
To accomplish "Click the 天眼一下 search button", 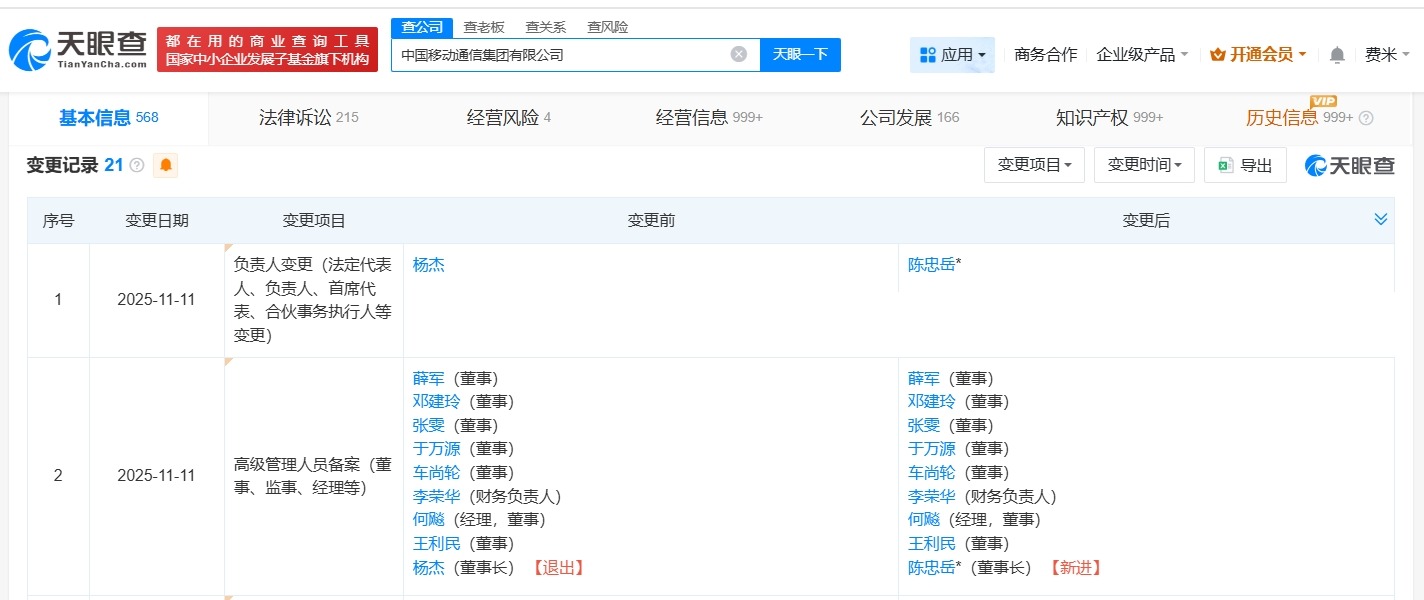I will pos(800,55).
